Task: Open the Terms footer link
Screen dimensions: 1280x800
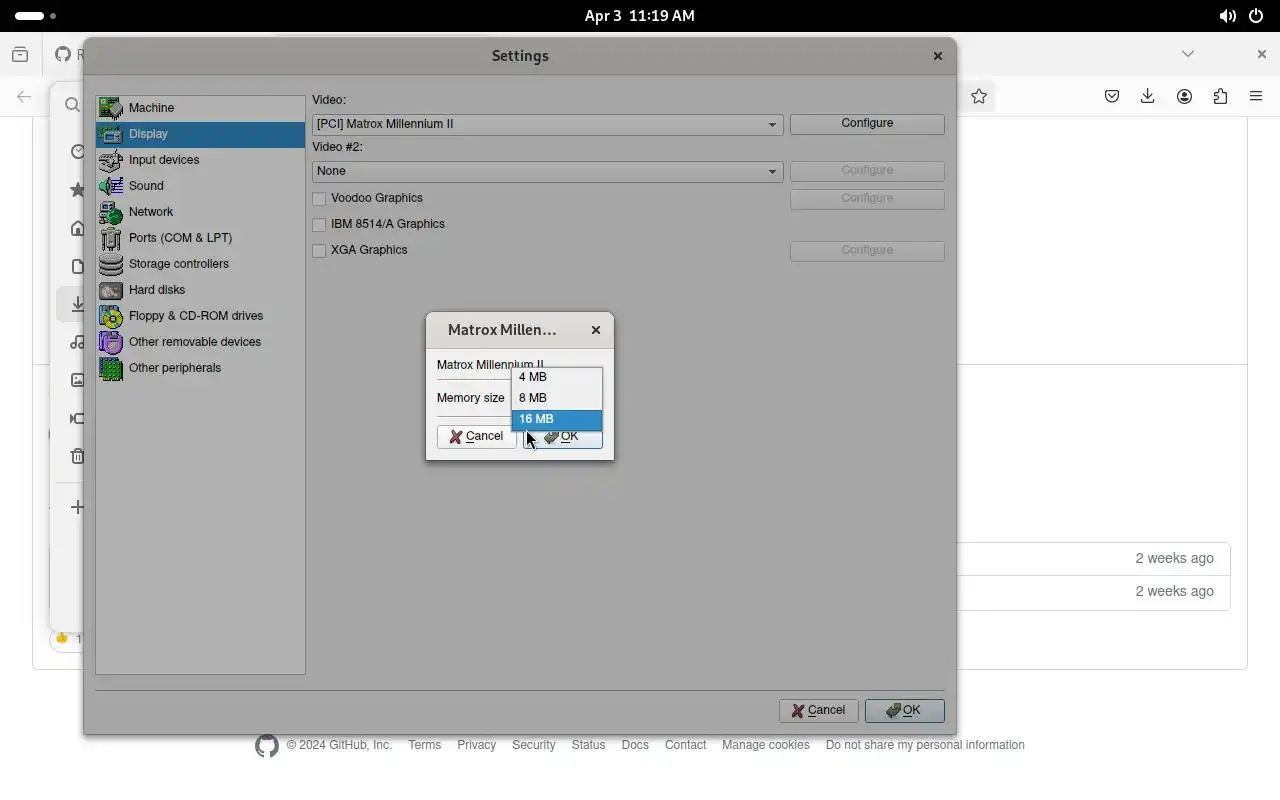Action: tap(424, 745)
